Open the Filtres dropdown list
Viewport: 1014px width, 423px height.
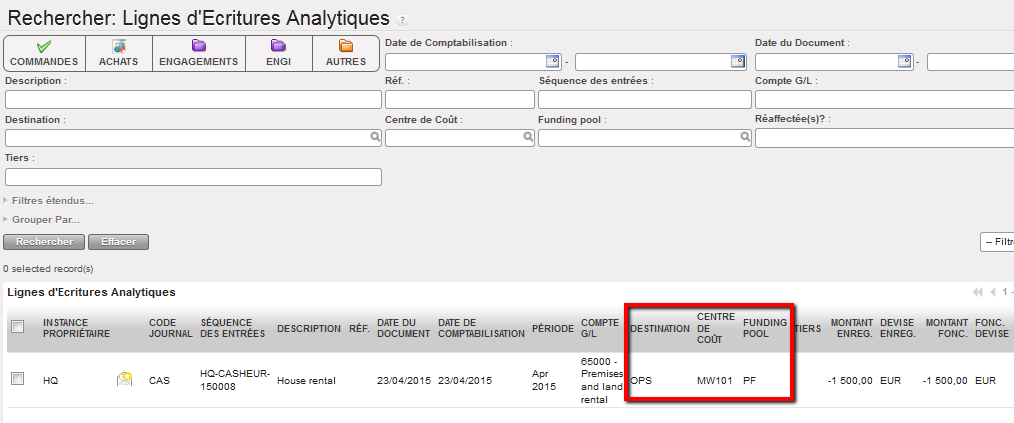pyautogui.click(x=996, y=242)
